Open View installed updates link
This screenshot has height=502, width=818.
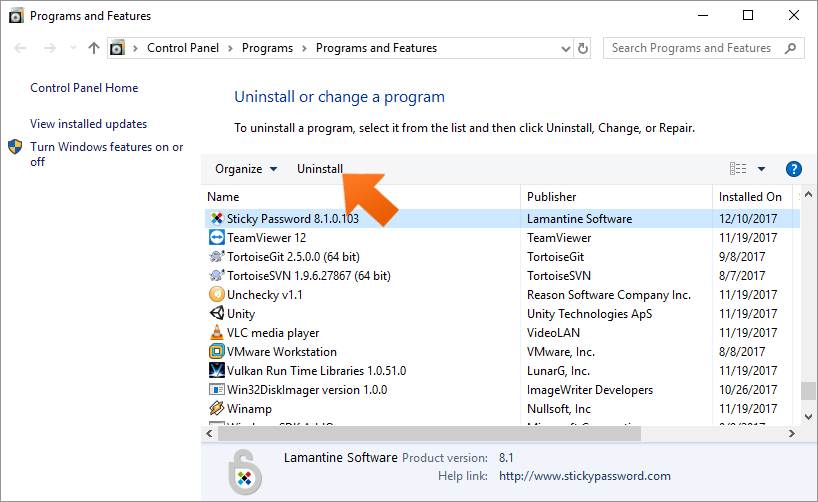(88, 124)
